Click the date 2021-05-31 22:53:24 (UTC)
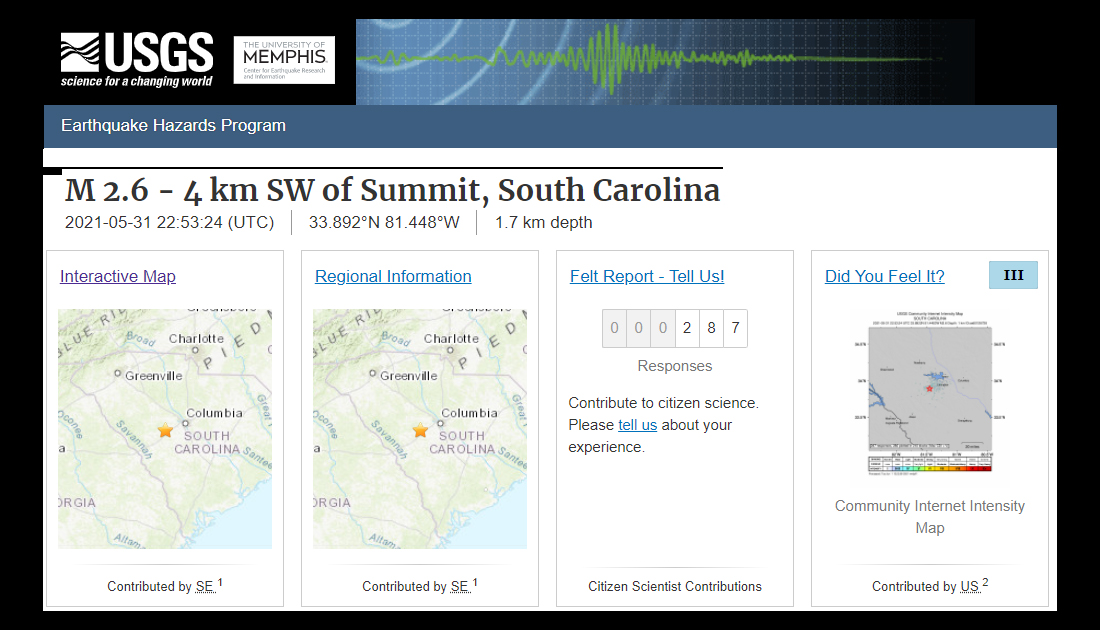This screenshot has height=630, width=1100. 170,222
